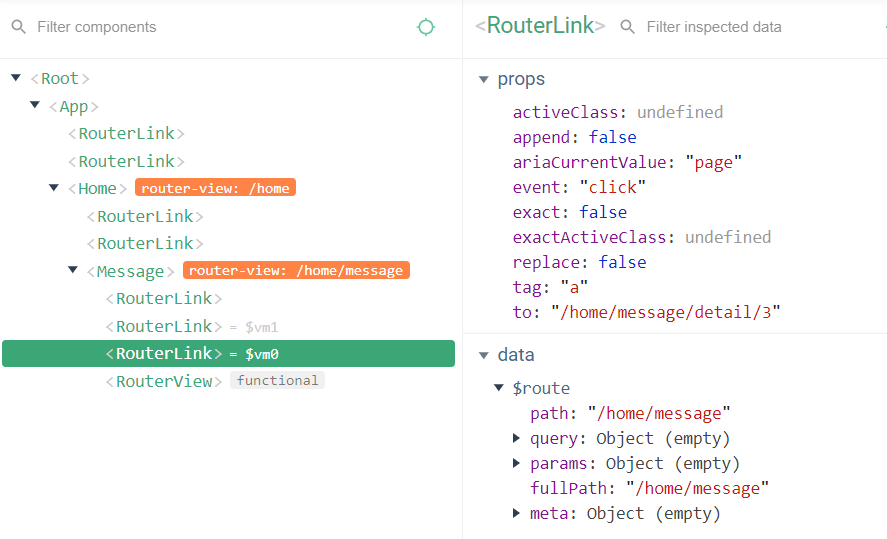Click the exactActiveClass: undefined prop
Screen dimensions: 887x539
pyautogui.click(x=642, y=237)
